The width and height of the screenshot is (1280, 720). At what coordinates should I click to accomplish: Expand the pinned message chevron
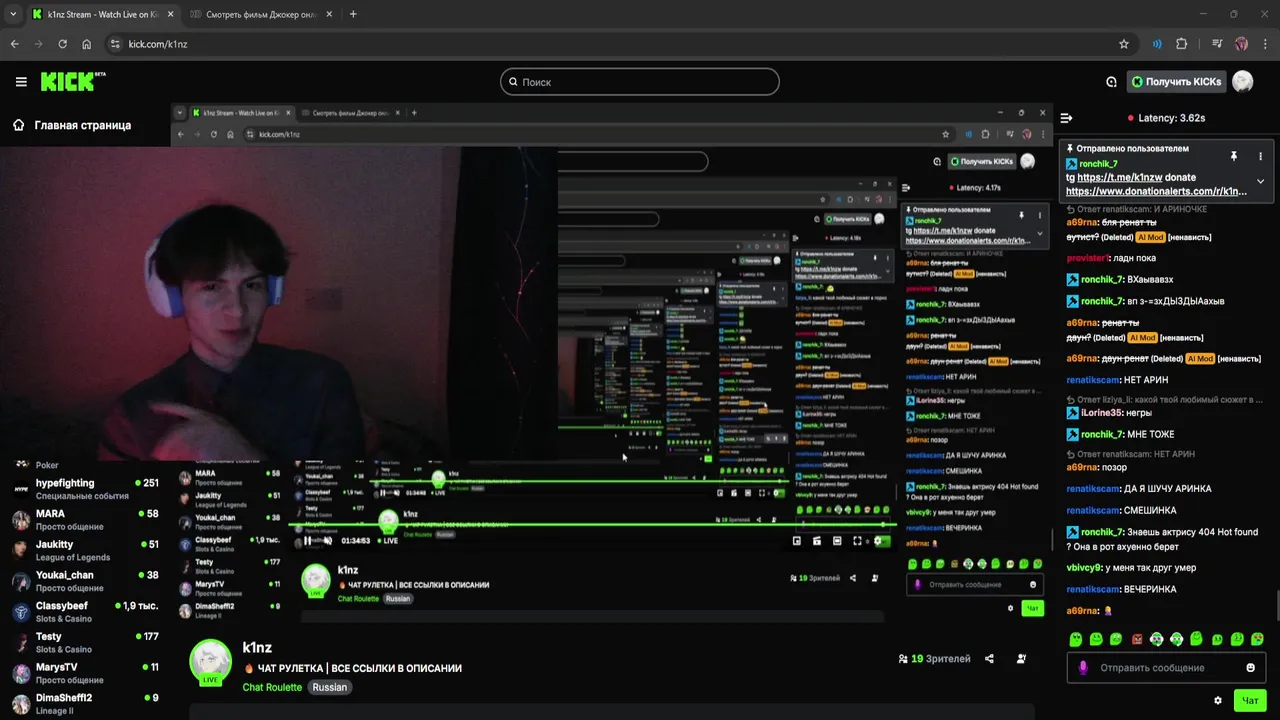(x=1260, y=182)
